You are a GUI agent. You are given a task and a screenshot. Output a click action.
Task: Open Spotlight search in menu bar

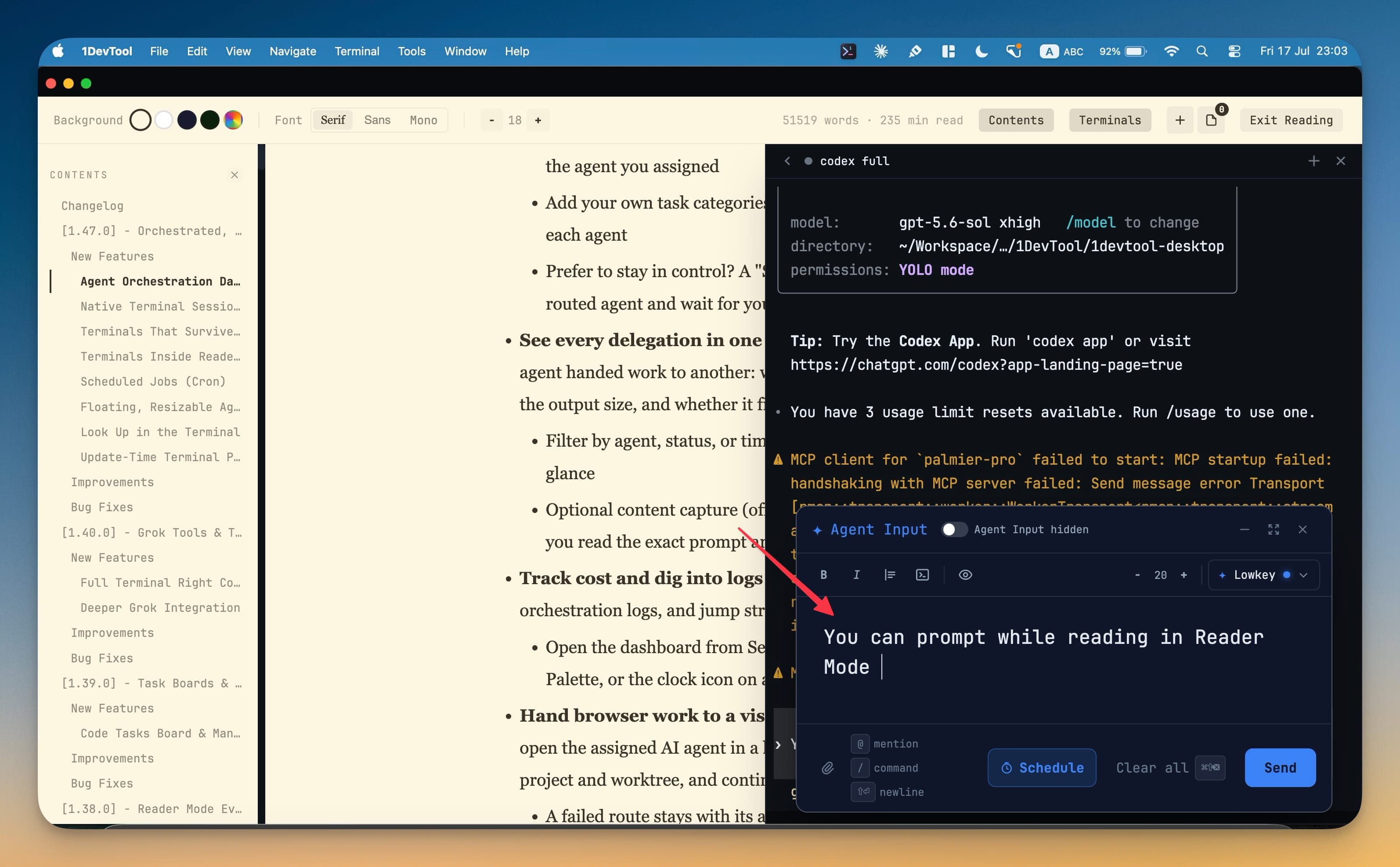pyautogui.click(x=1202, y=51)
